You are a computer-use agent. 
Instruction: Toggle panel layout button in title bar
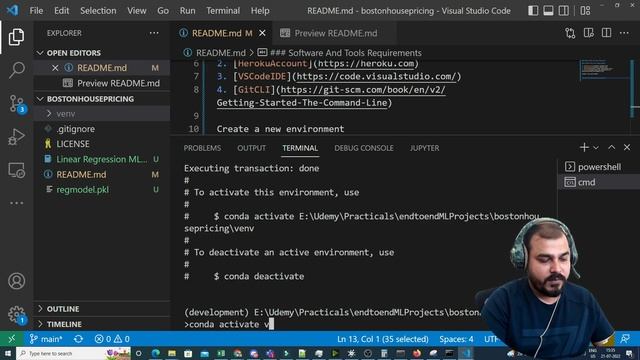(x=548, y=11)
